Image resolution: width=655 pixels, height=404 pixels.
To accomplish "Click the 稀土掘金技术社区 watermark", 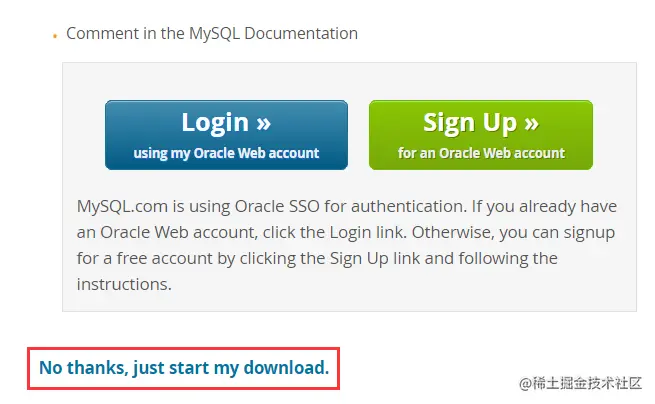I will point(587,383).
